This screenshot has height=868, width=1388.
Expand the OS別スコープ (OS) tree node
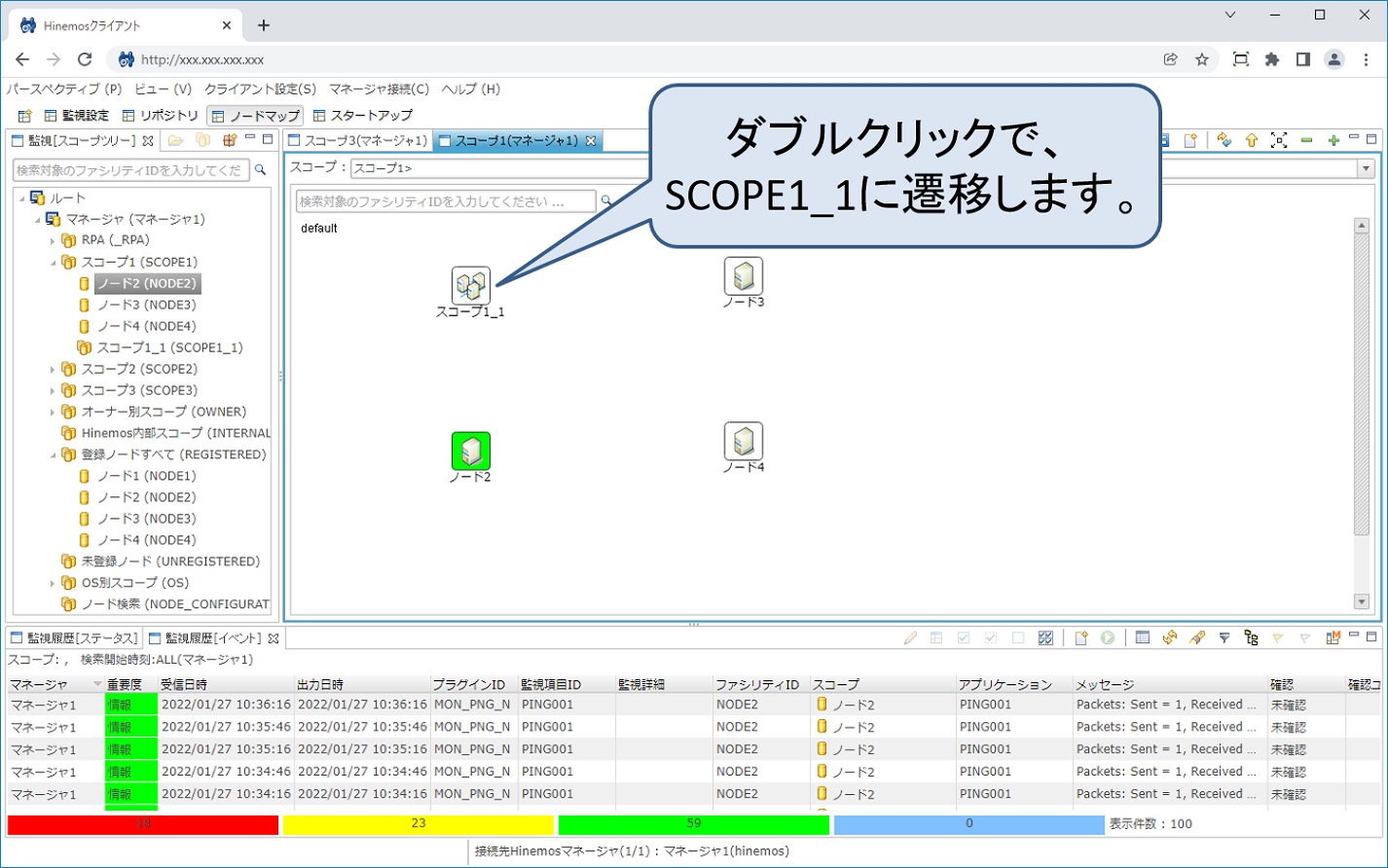click(54, 583)
